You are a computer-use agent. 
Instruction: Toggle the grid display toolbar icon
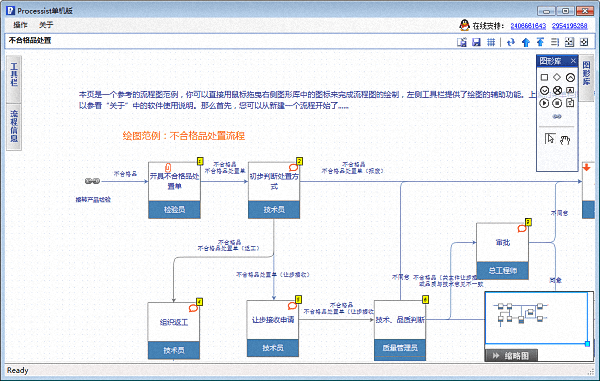pos(491,42)
